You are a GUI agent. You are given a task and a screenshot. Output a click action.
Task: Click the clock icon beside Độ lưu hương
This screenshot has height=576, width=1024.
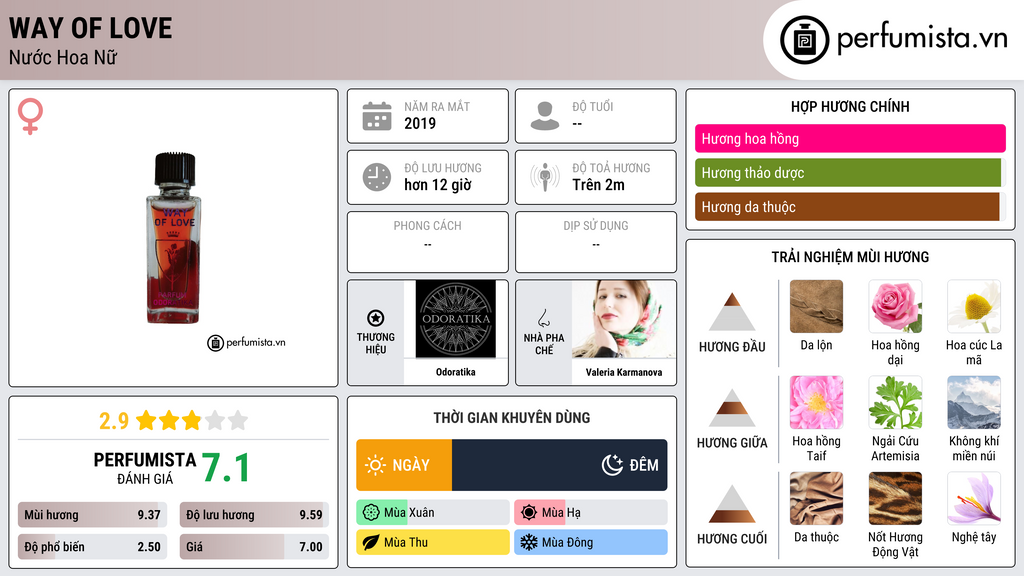[x=377, y=177]
